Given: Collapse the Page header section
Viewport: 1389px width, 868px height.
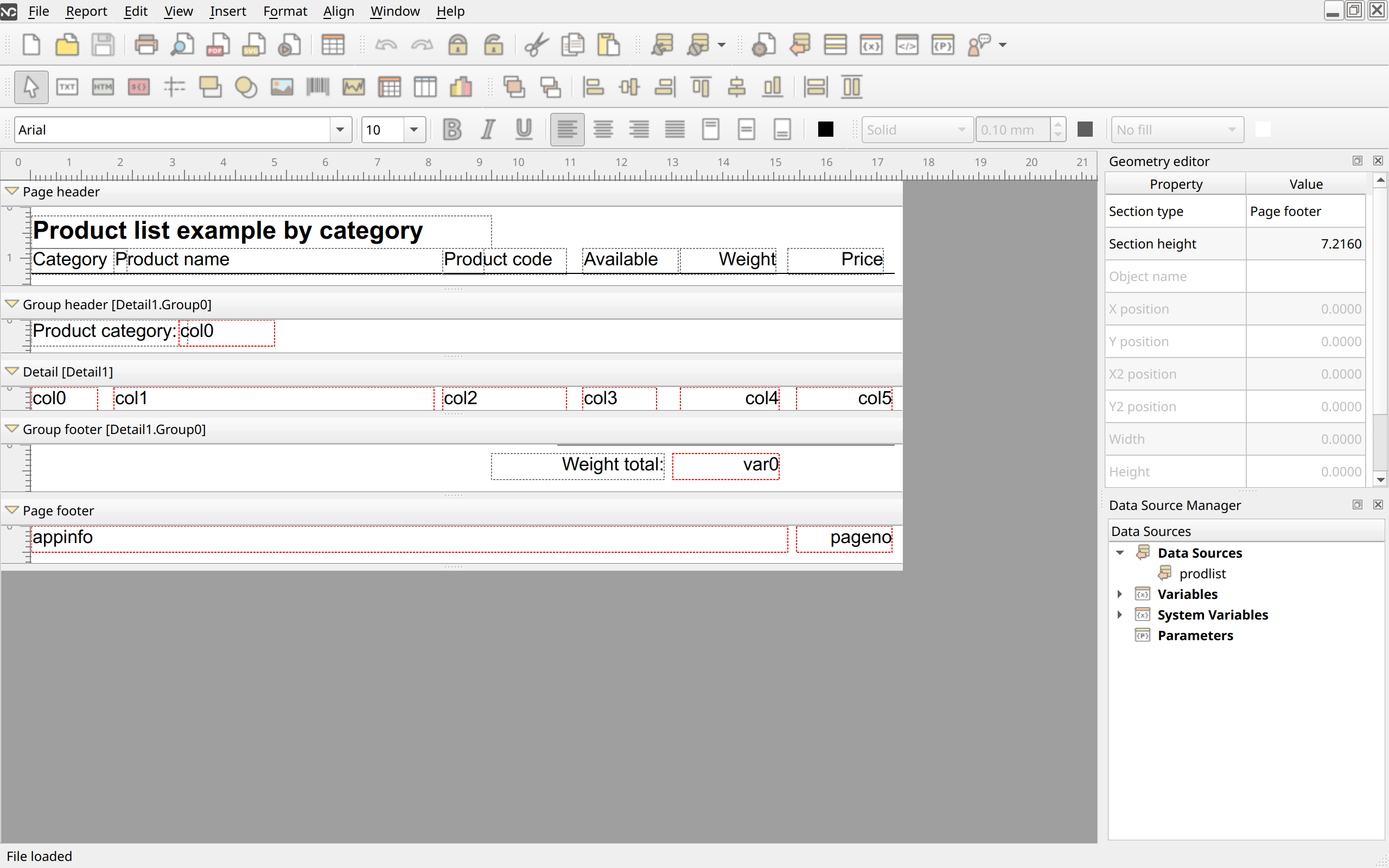Looking at the screenshot, I should pyautogui.click(x=11, y=191).
